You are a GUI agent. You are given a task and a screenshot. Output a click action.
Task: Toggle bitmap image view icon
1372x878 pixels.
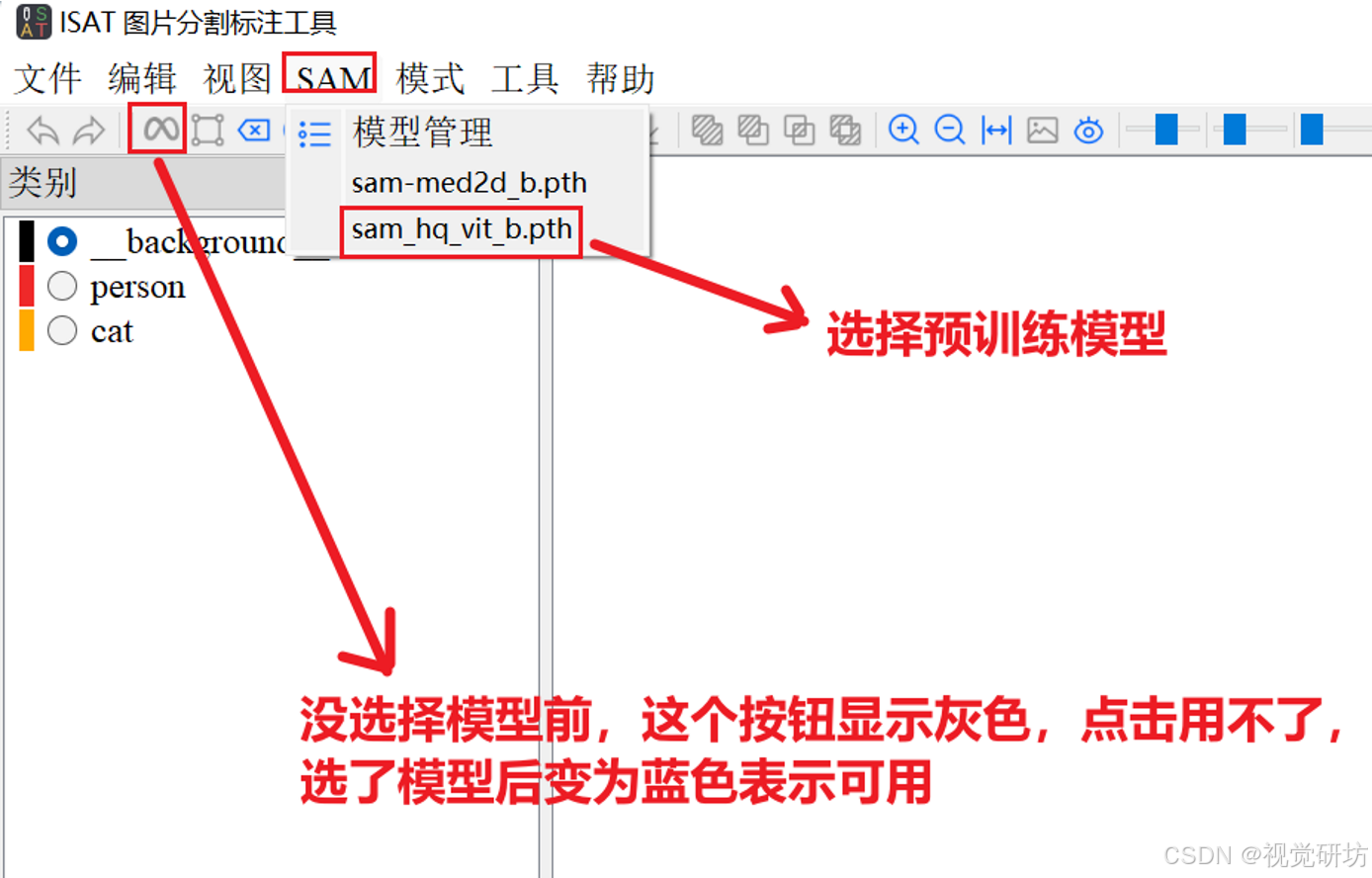point(1043,130)
